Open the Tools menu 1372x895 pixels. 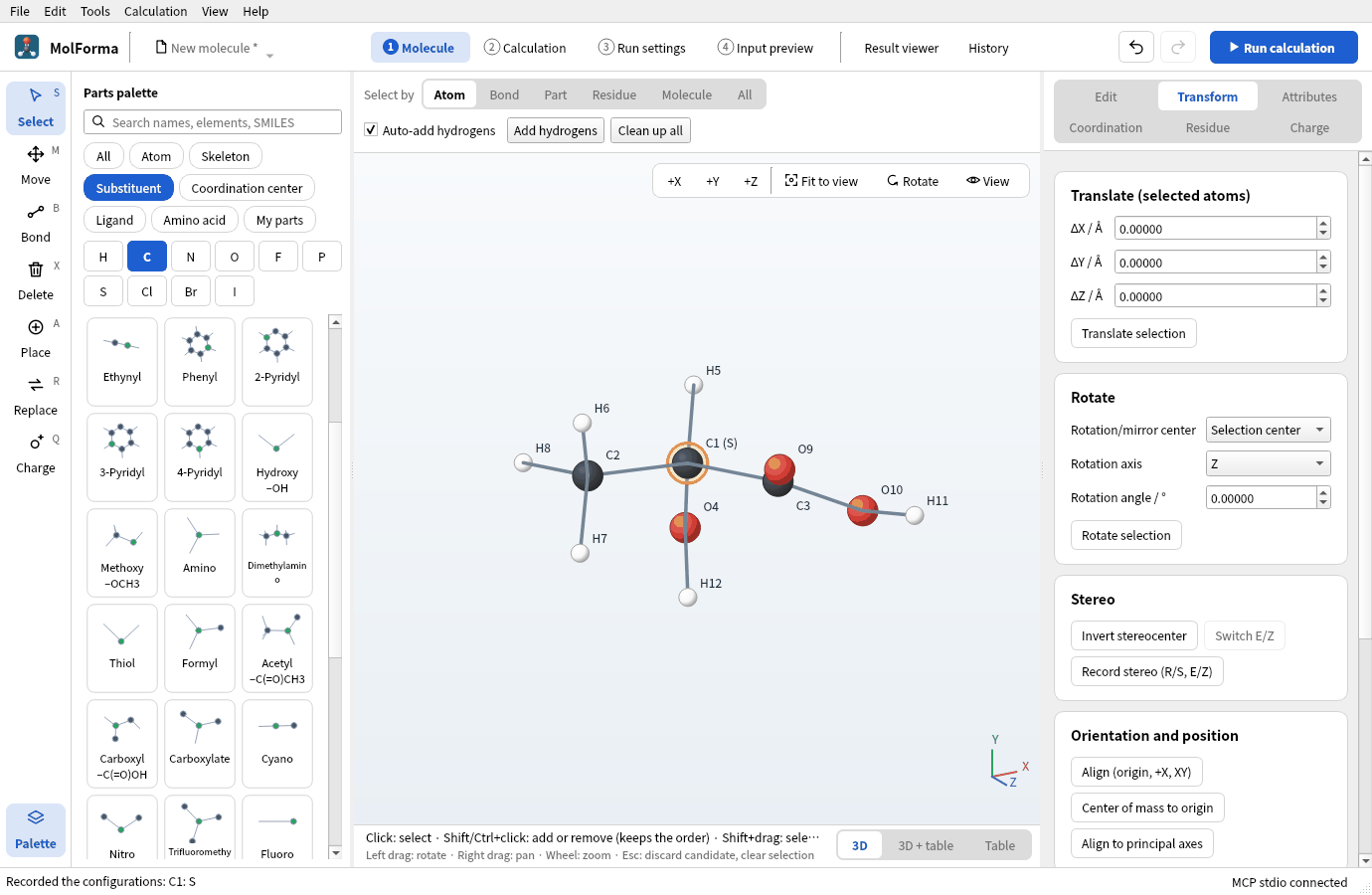click(x=95, y=11)
